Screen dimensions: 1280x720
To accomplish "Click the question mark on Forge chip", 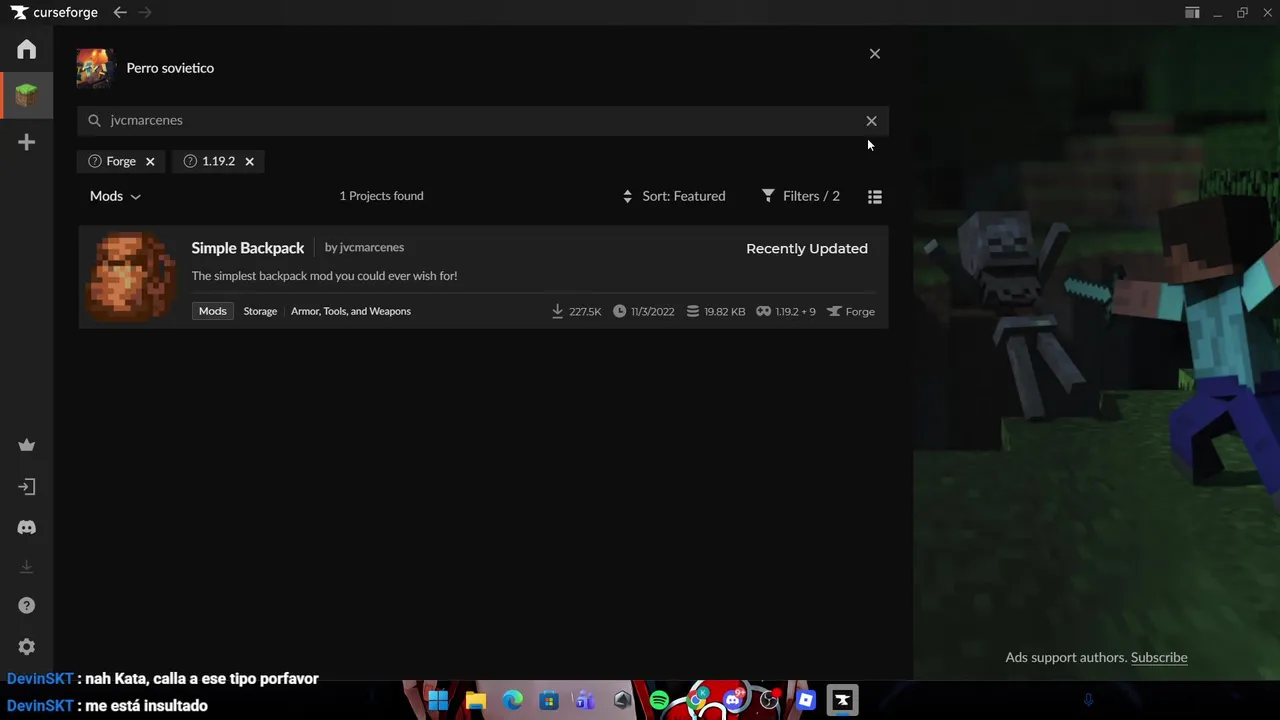I will (x=95, y=161).
